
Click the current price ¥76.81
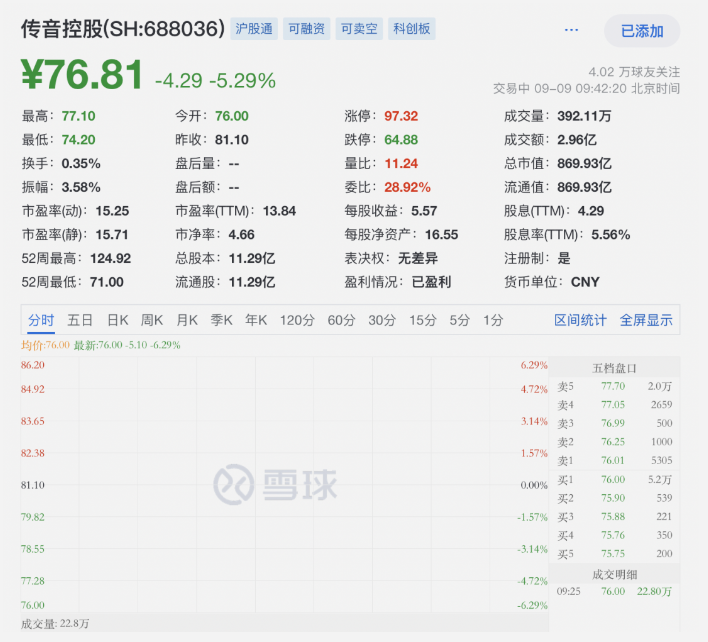82,74
